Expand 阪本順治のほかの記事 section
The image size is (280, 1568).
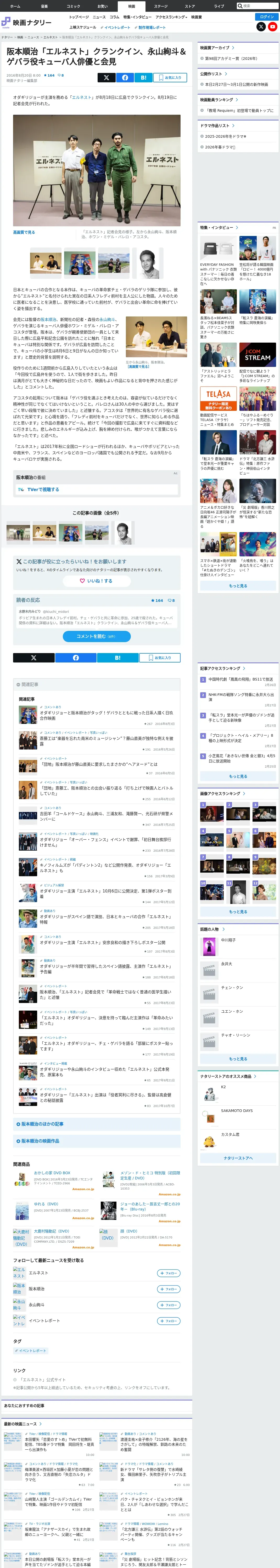98,1124
